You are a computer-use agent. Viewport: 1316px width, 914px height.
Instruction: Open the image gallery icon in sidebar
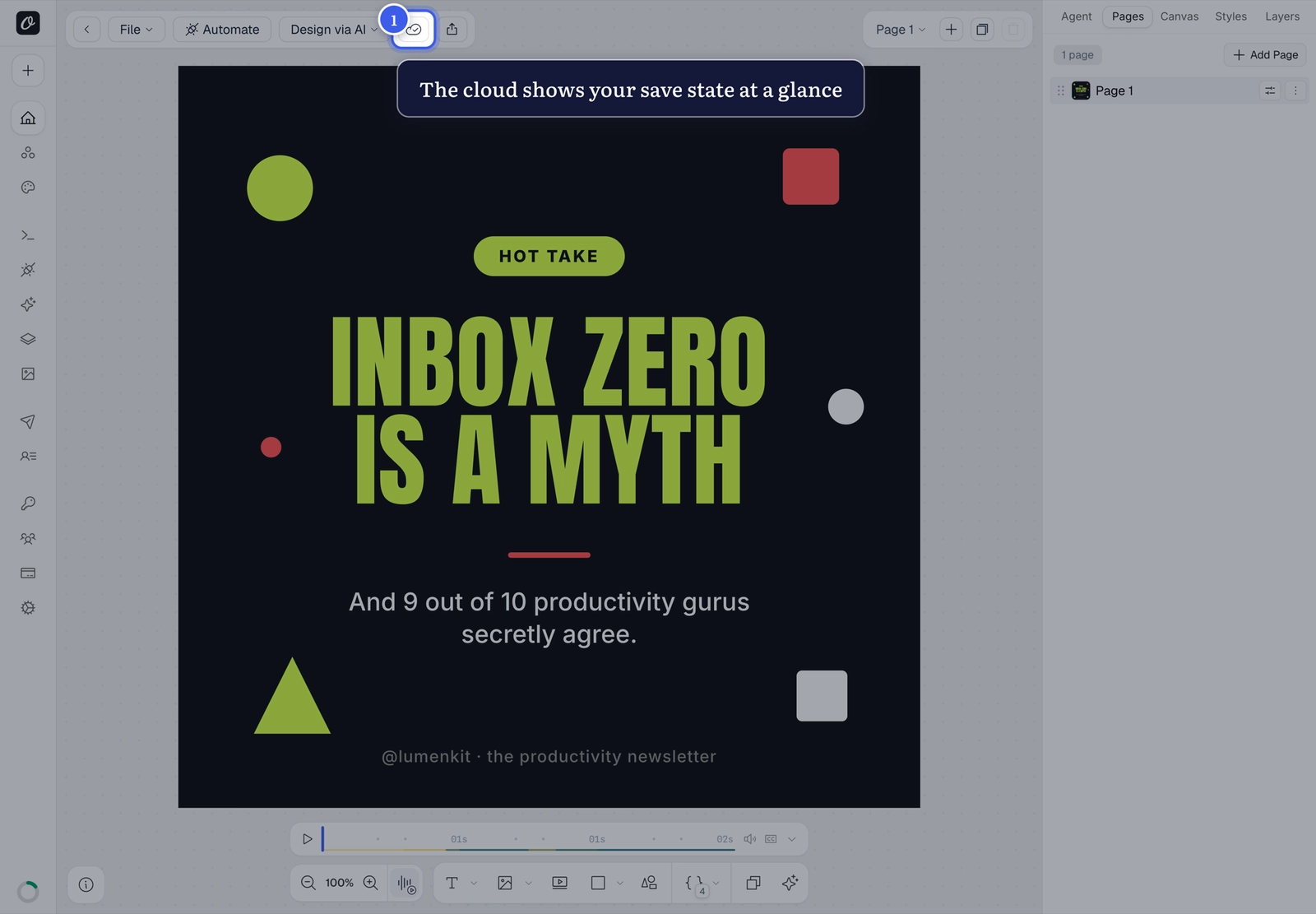(28, 373)
